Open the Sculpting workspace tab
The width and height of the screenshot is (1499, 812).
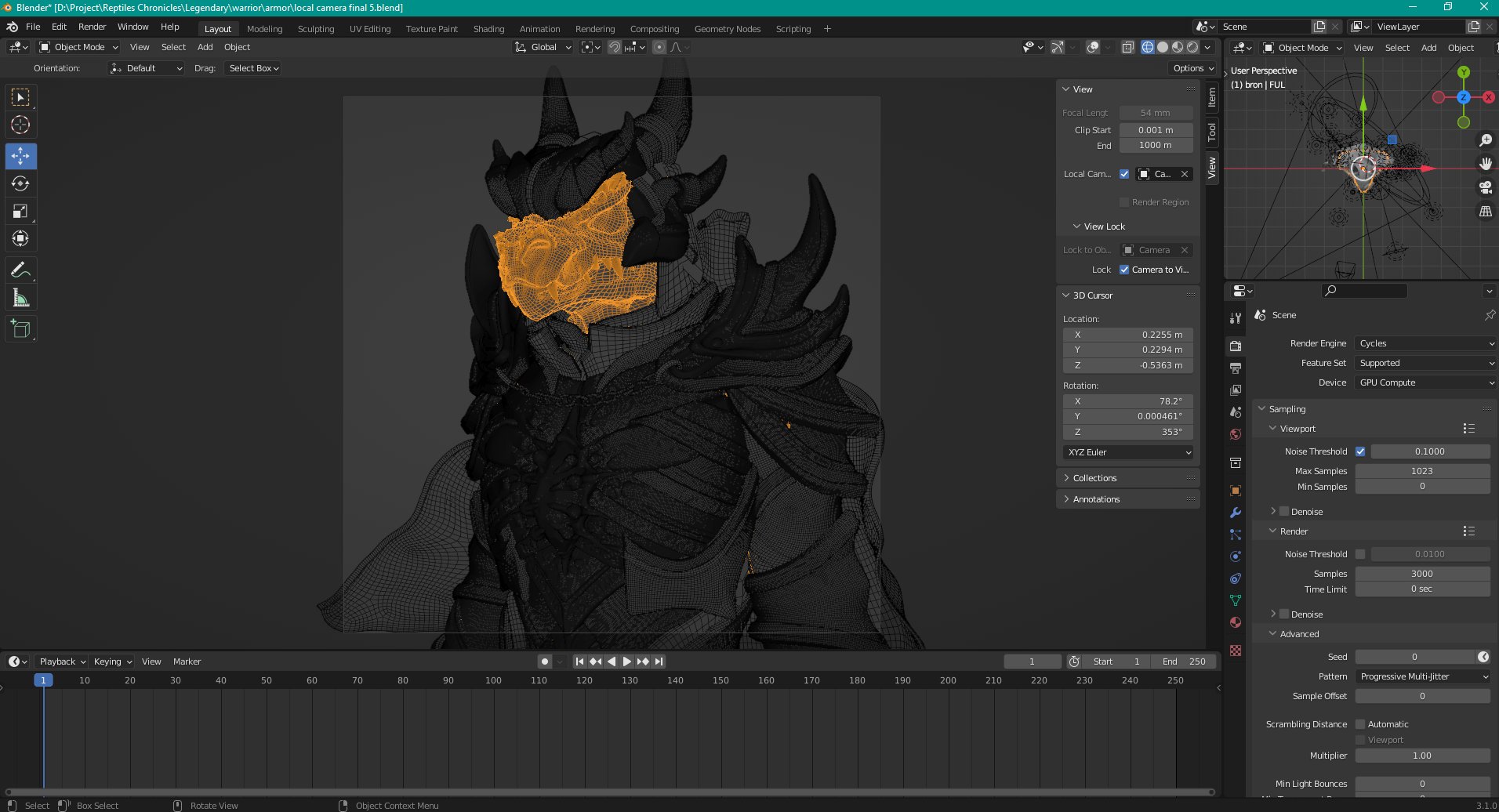pyautogui.click(x=316, y=29)
